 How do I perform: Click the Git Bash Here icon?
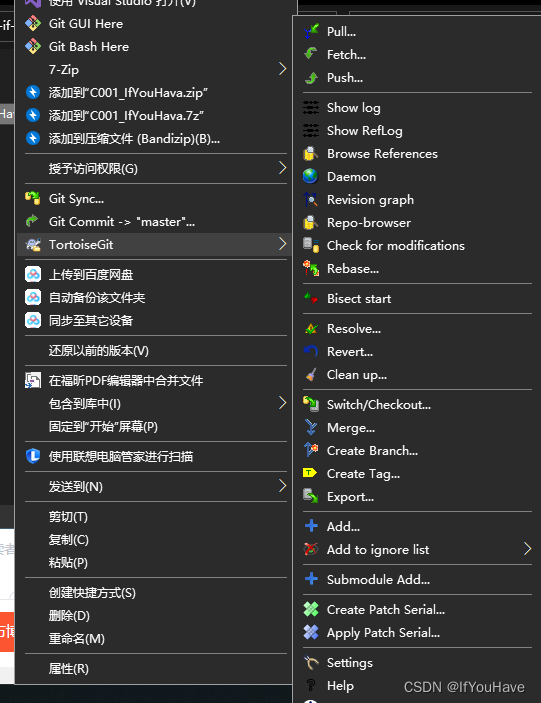(x=33, y=46)
